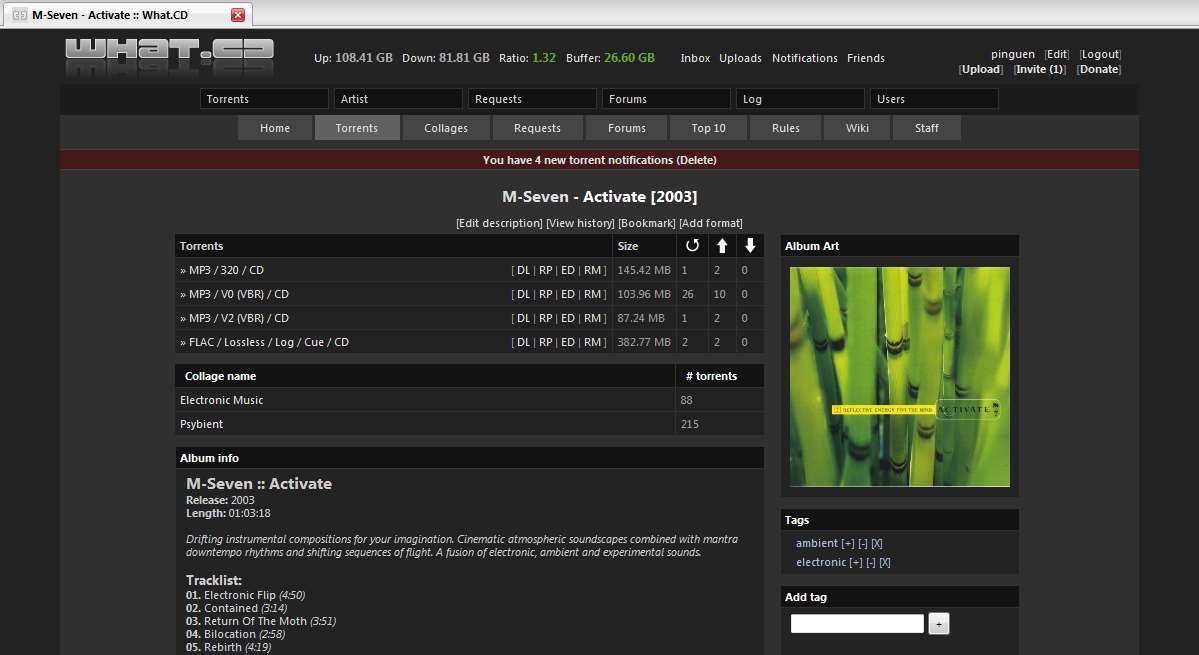
Task: Expand the FLAC / Lossless / Log / Cue row
Action: (268, 342)
